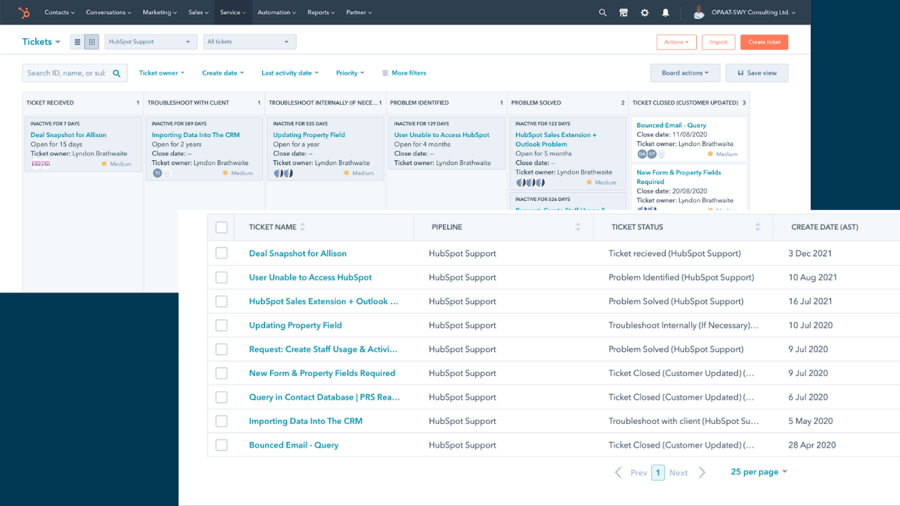The image size is (900, 506).
Task: Change the 25 per page setting
Action: point(758,472)
